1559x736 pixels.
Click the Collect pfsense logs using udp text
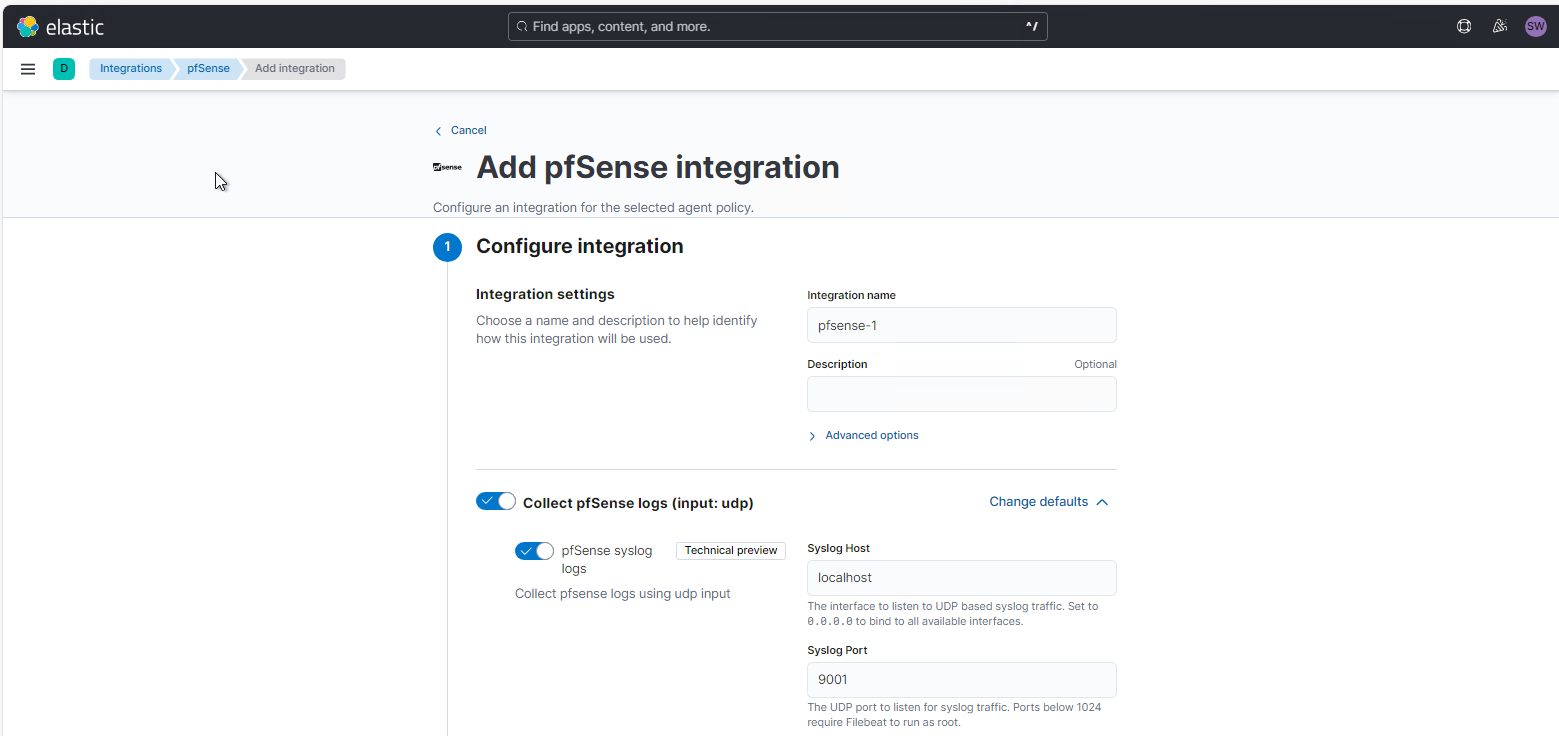(623, 594)
